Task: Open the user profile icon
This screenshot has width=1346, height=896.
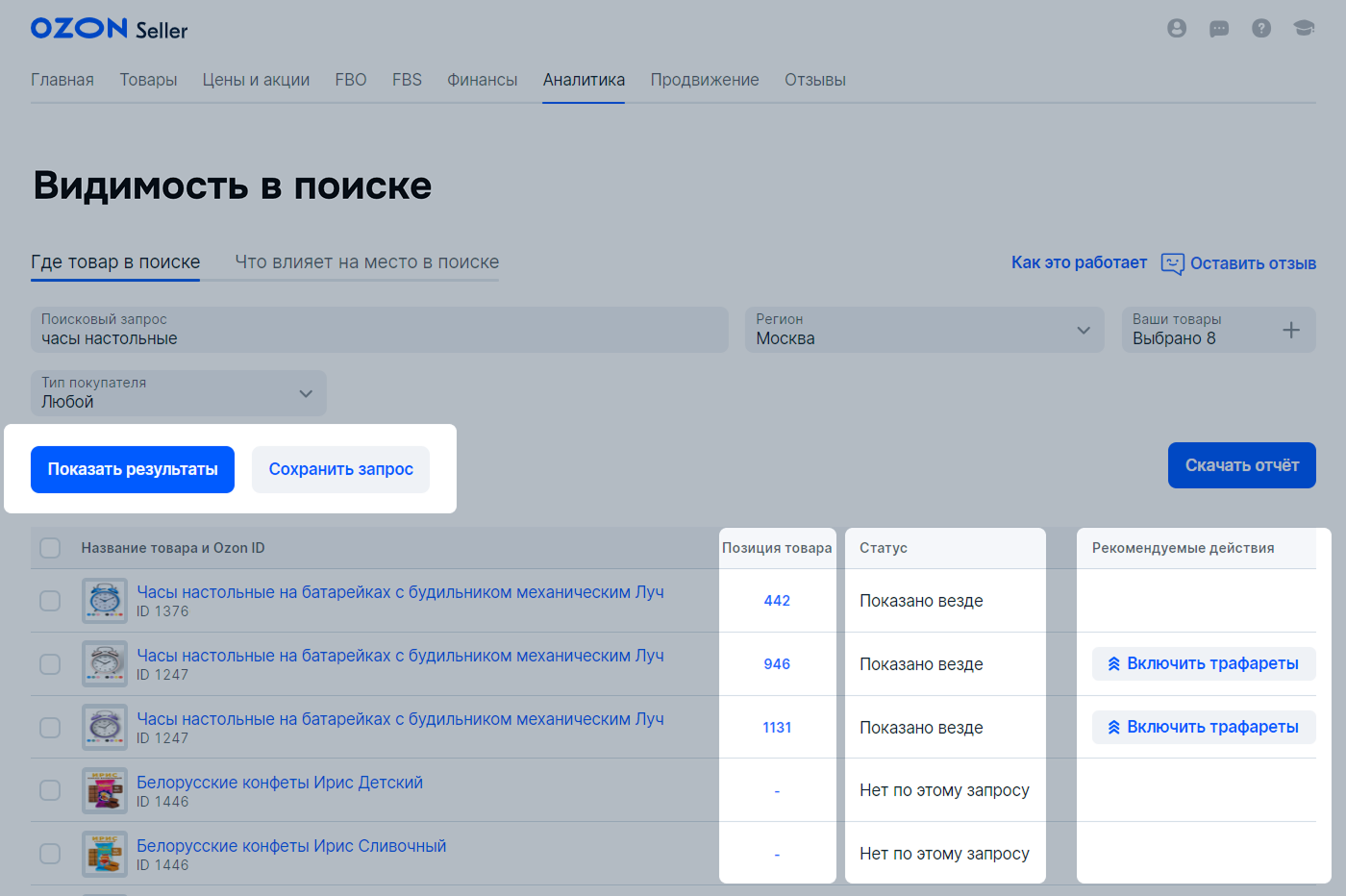Action: (x=1176, y=29)
